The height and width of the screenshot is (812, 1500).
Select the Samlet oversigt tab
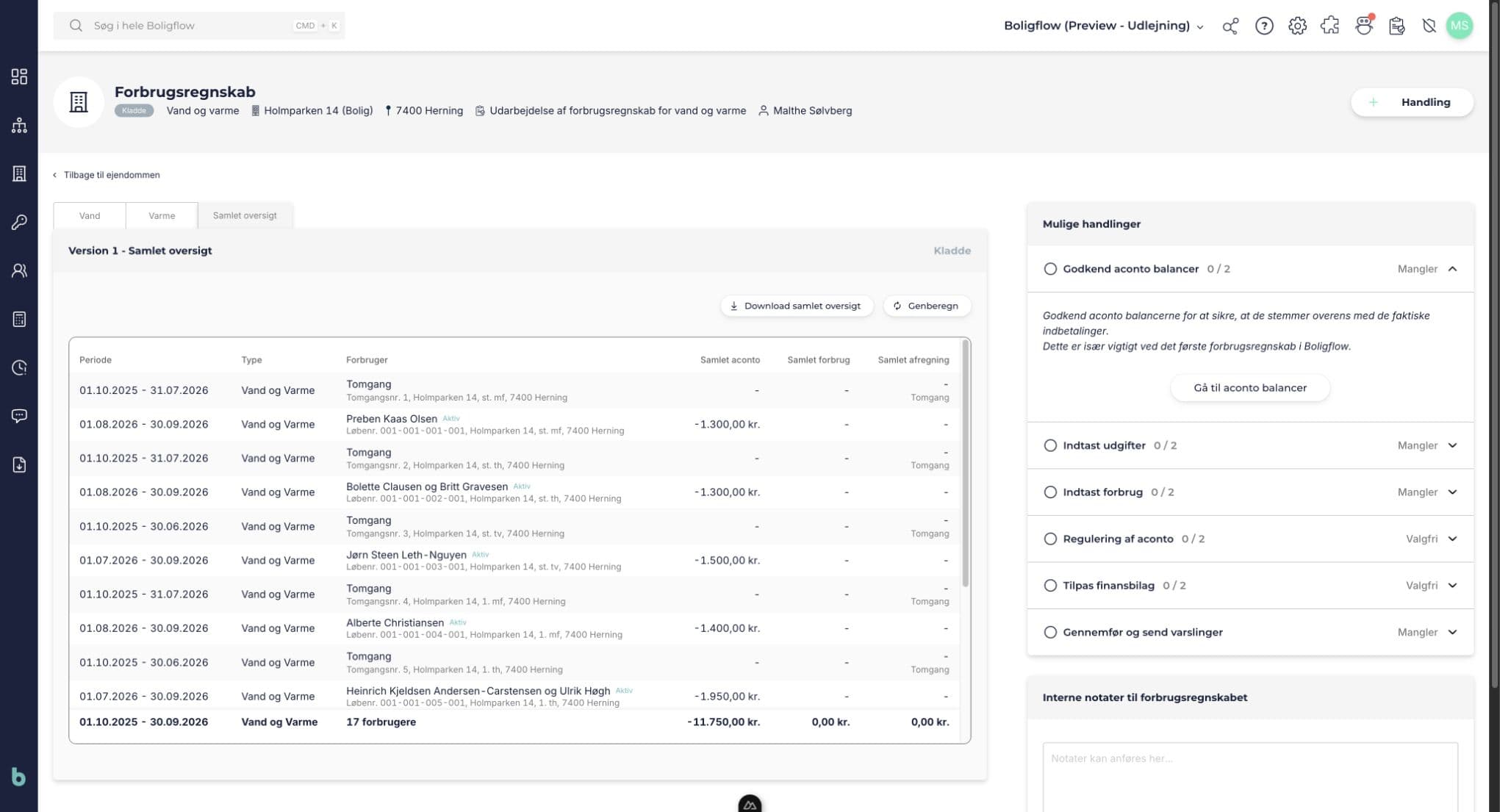245,215
